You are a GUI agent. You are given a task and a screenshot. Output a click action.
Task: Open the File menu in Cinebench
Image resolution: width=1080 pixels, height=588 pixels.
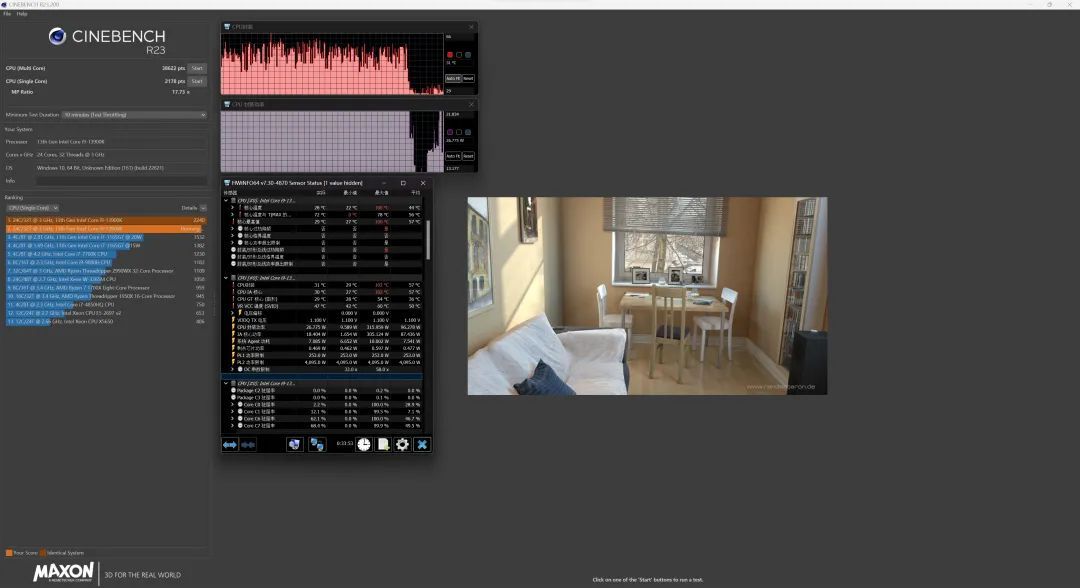click(x=8, y=14)
